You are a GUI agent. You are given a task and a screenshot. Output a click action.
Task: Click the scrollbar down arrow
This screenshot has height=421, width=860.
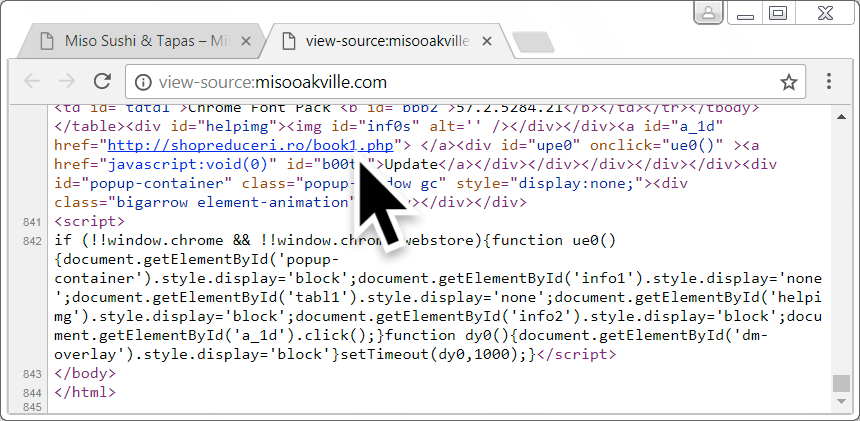(841, 402)
